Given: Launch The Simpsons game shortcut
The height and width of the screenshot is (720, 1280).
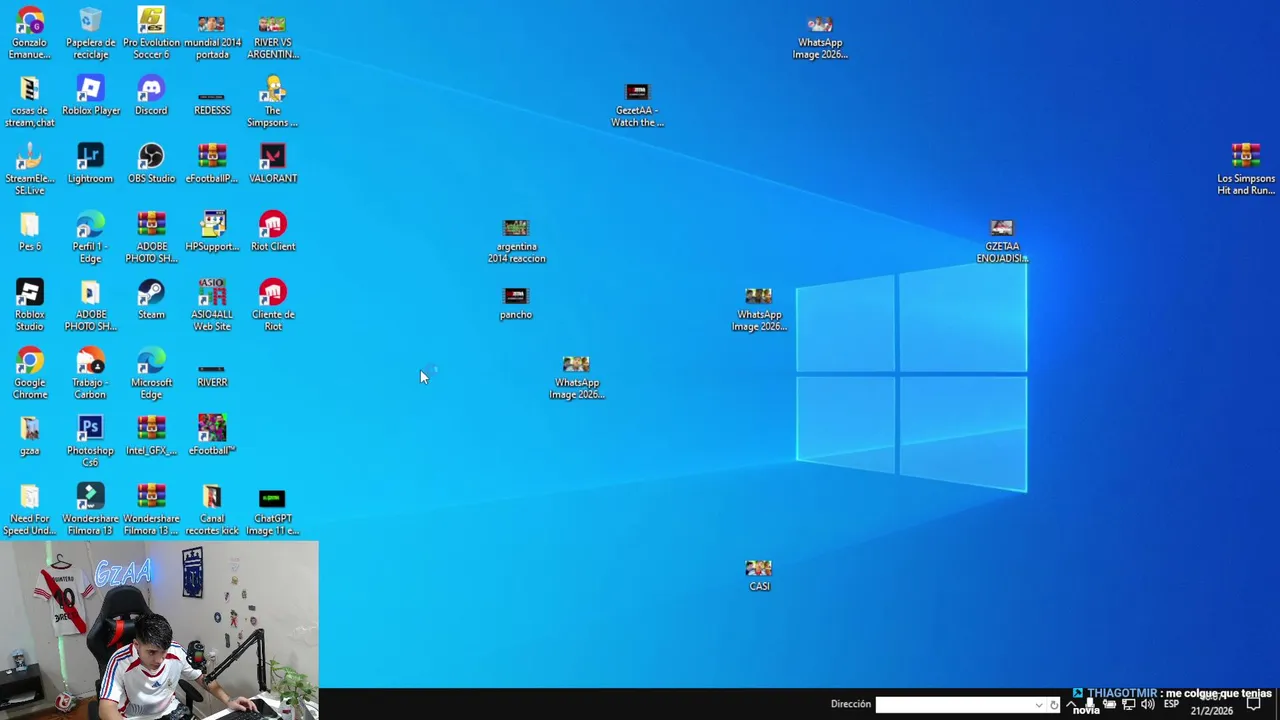Looking at the screenshot, I should [x=272, y=101].
